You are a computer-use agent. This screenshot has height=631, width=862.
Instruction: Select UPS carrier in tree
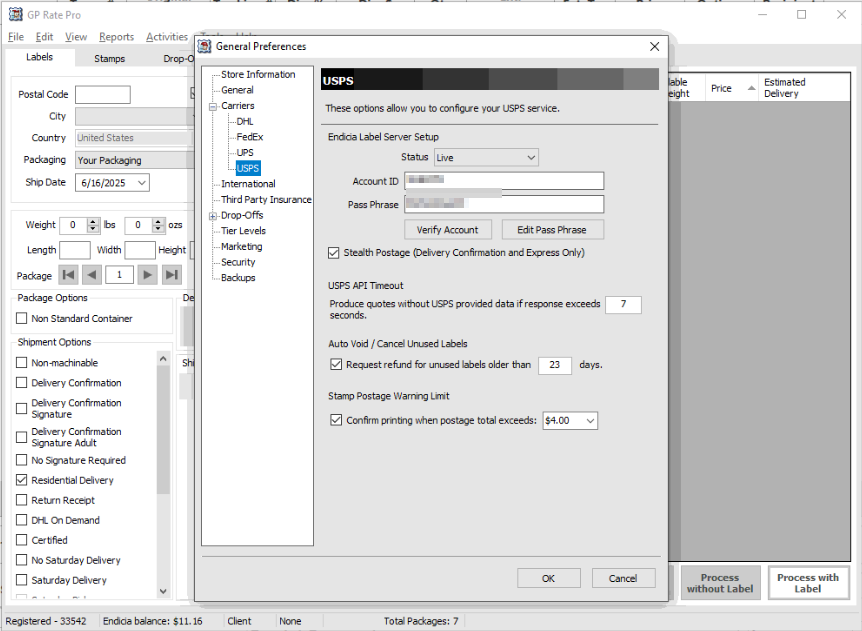(245, 152)
